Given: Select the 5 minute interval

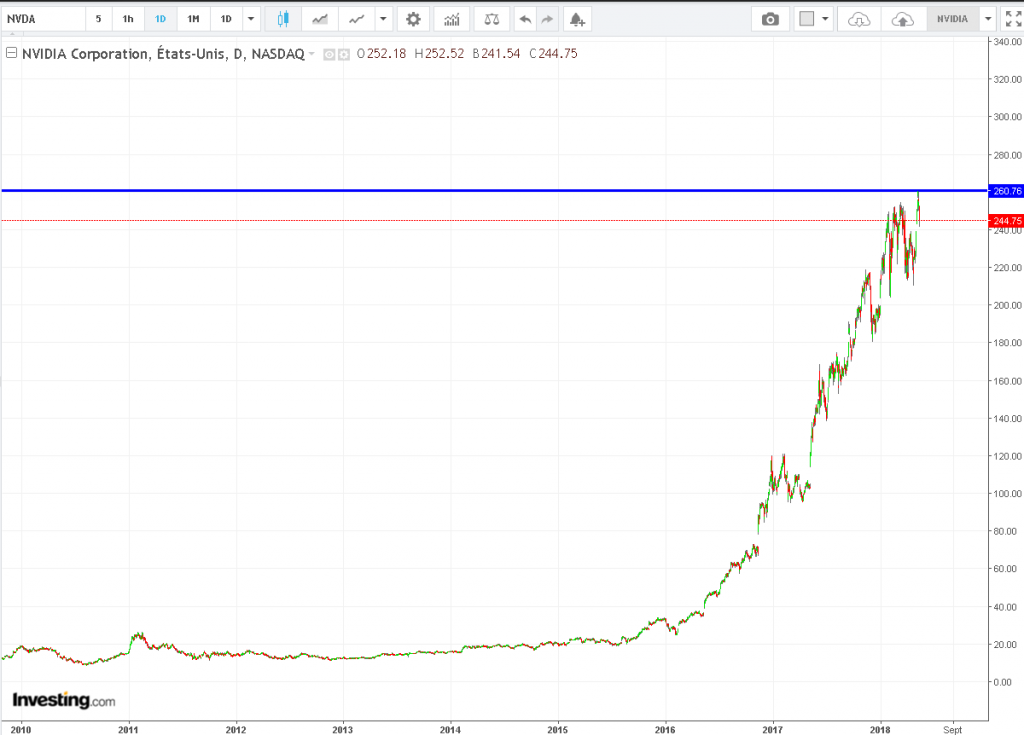Looking at the screenshot, I should 99,19.
